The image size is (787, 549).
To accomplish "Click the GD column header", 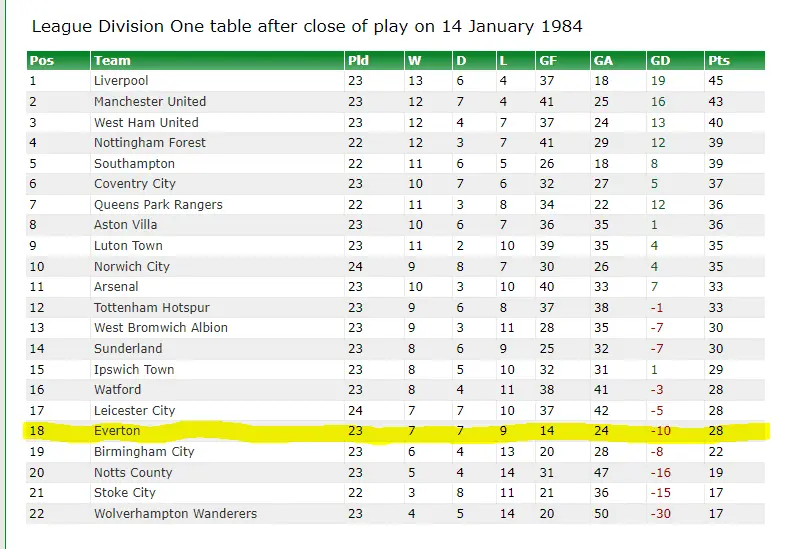I will (x=660, y=61).
